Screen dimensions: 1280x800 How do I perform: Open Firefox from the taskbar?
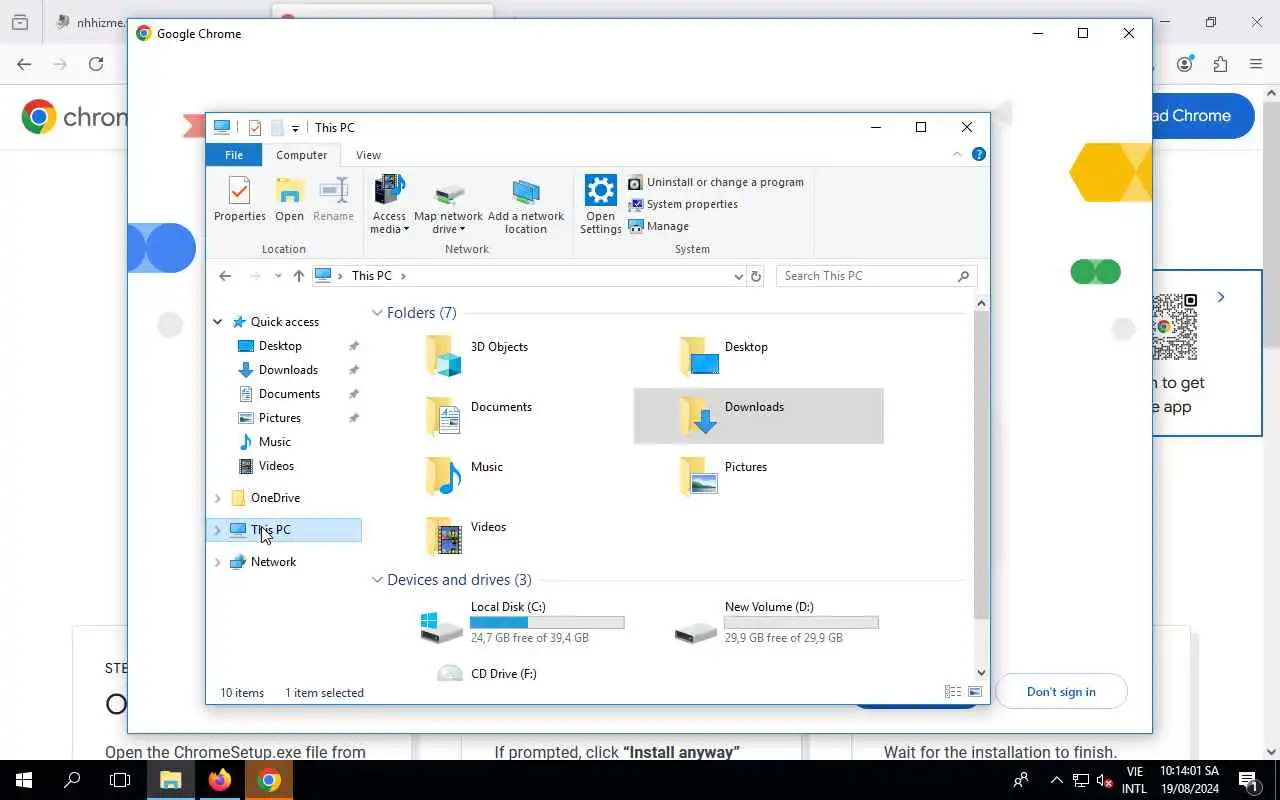pos(219,780)
